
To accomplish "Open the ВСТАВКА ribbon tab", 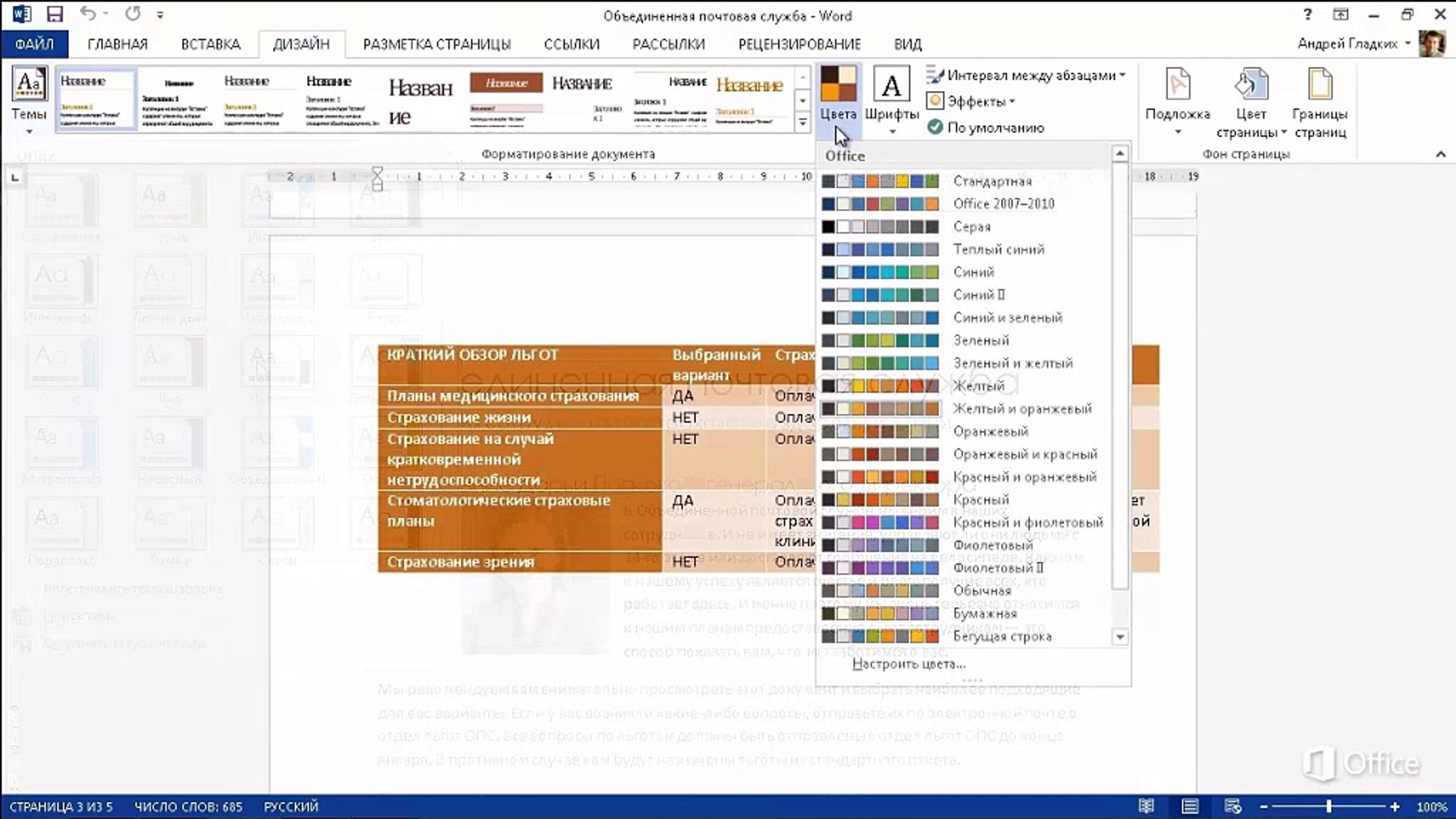I will pyautogui.click(x=210, y=44).
